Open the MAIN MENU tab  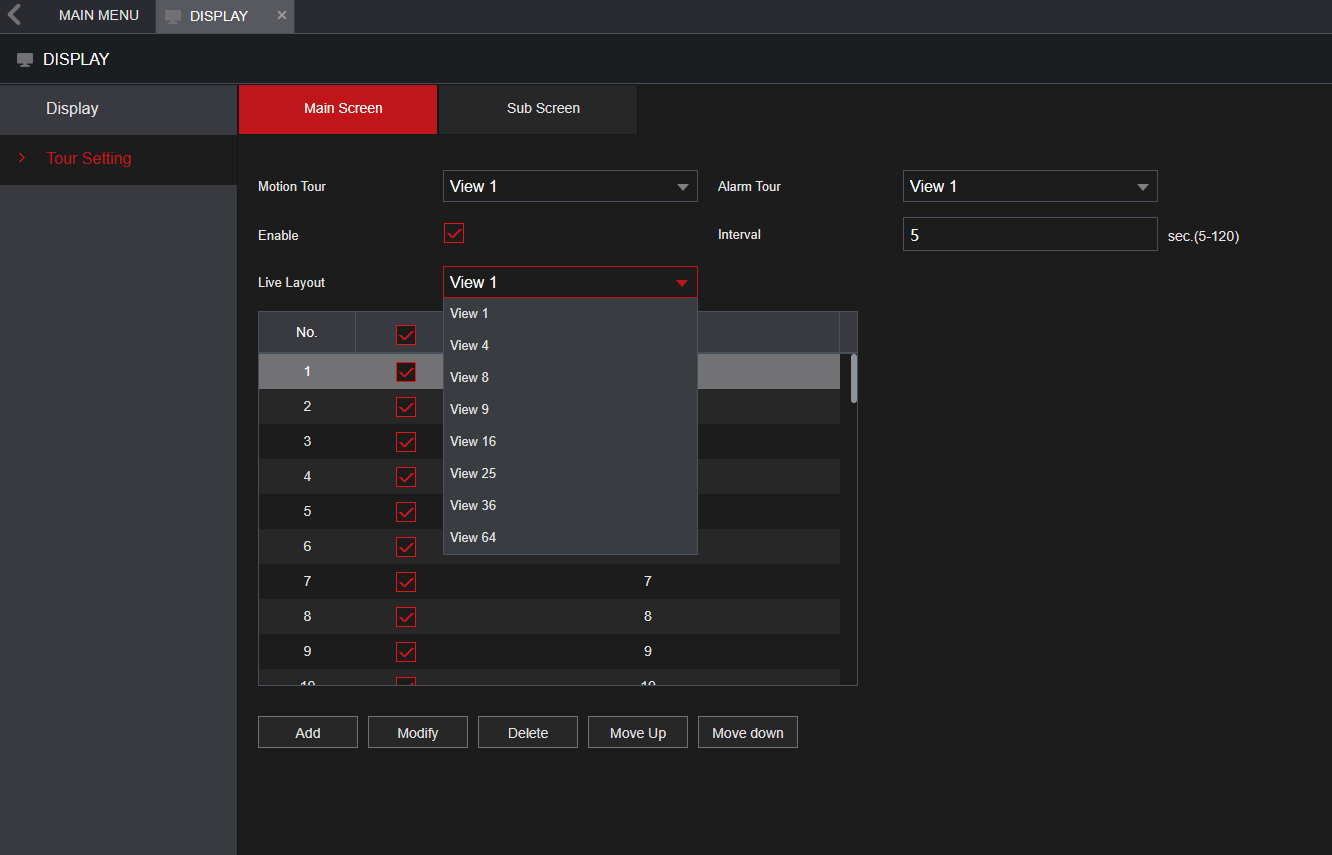coord(98,16)
